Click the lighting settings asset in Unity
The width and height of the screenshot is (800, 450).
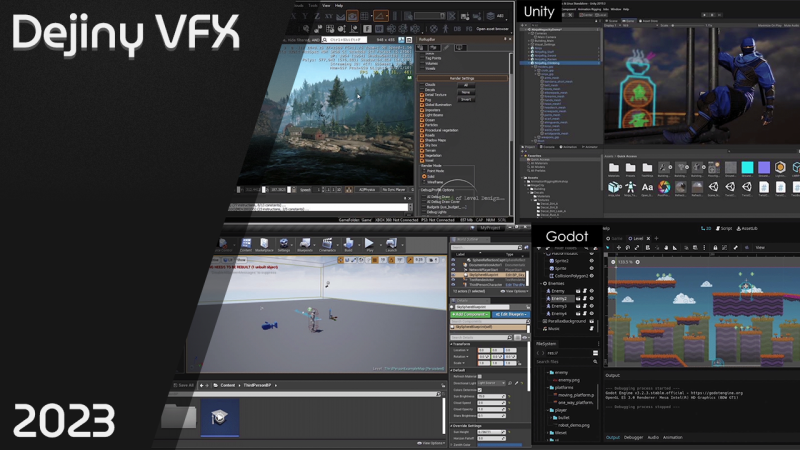(780, 168)
